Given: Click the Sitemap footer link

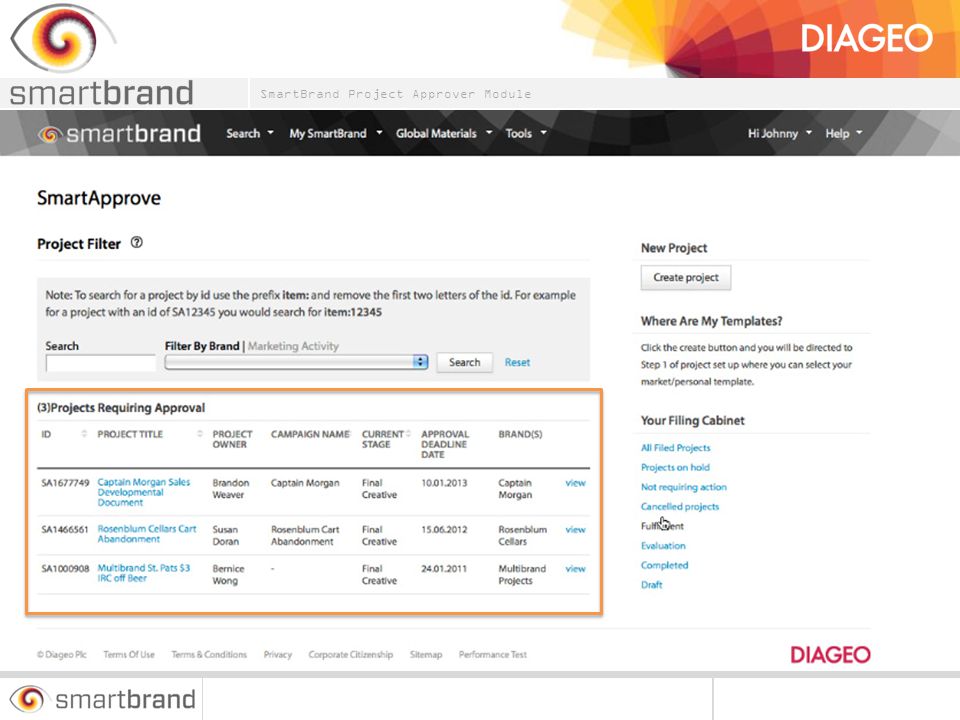Looking at the screenshot, I should (426, 654).
